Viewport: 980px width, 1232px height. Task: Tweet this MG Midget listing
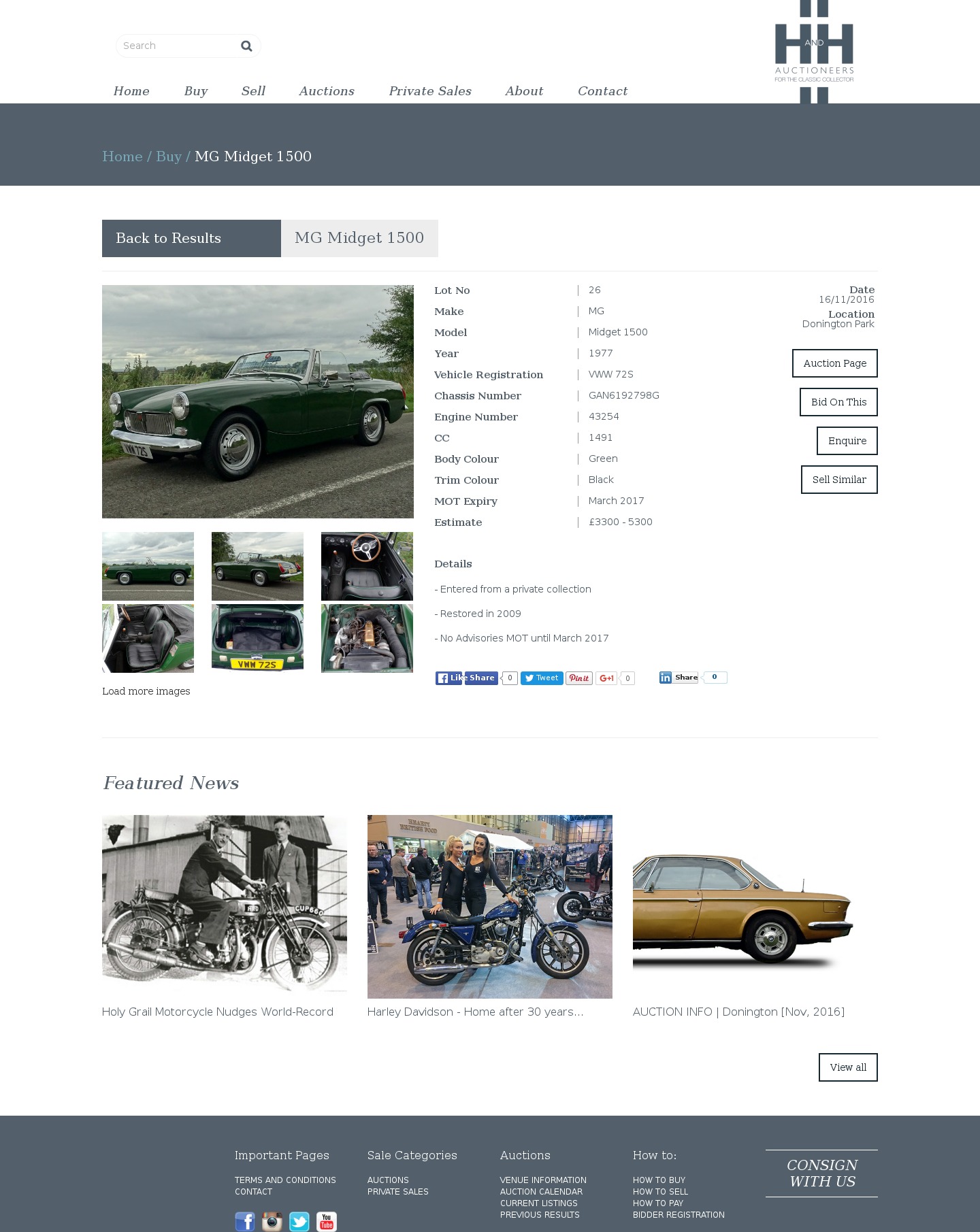coord(542,678)
